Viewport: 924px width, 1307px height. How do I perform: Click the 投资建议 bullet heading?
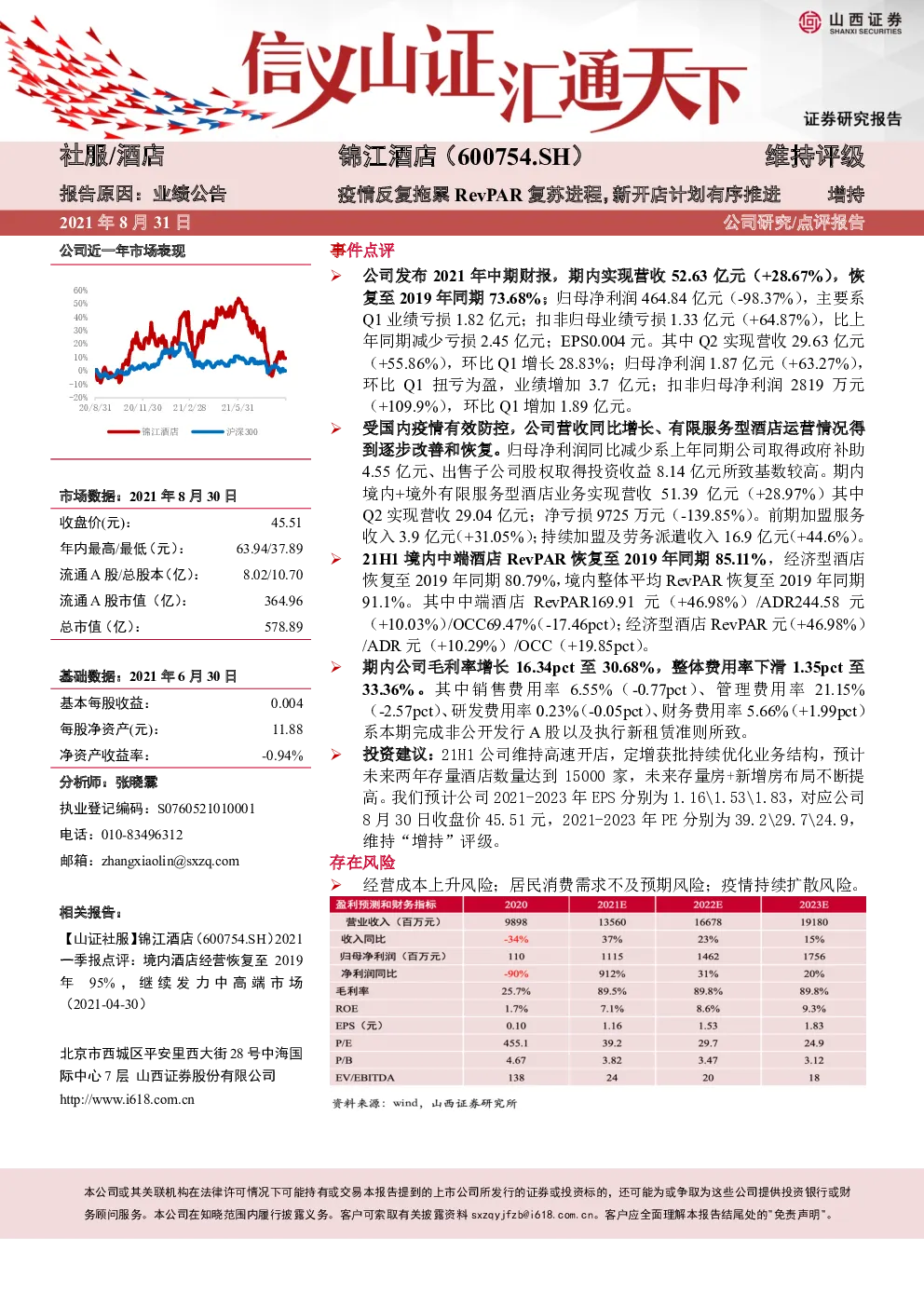[399, 755]
